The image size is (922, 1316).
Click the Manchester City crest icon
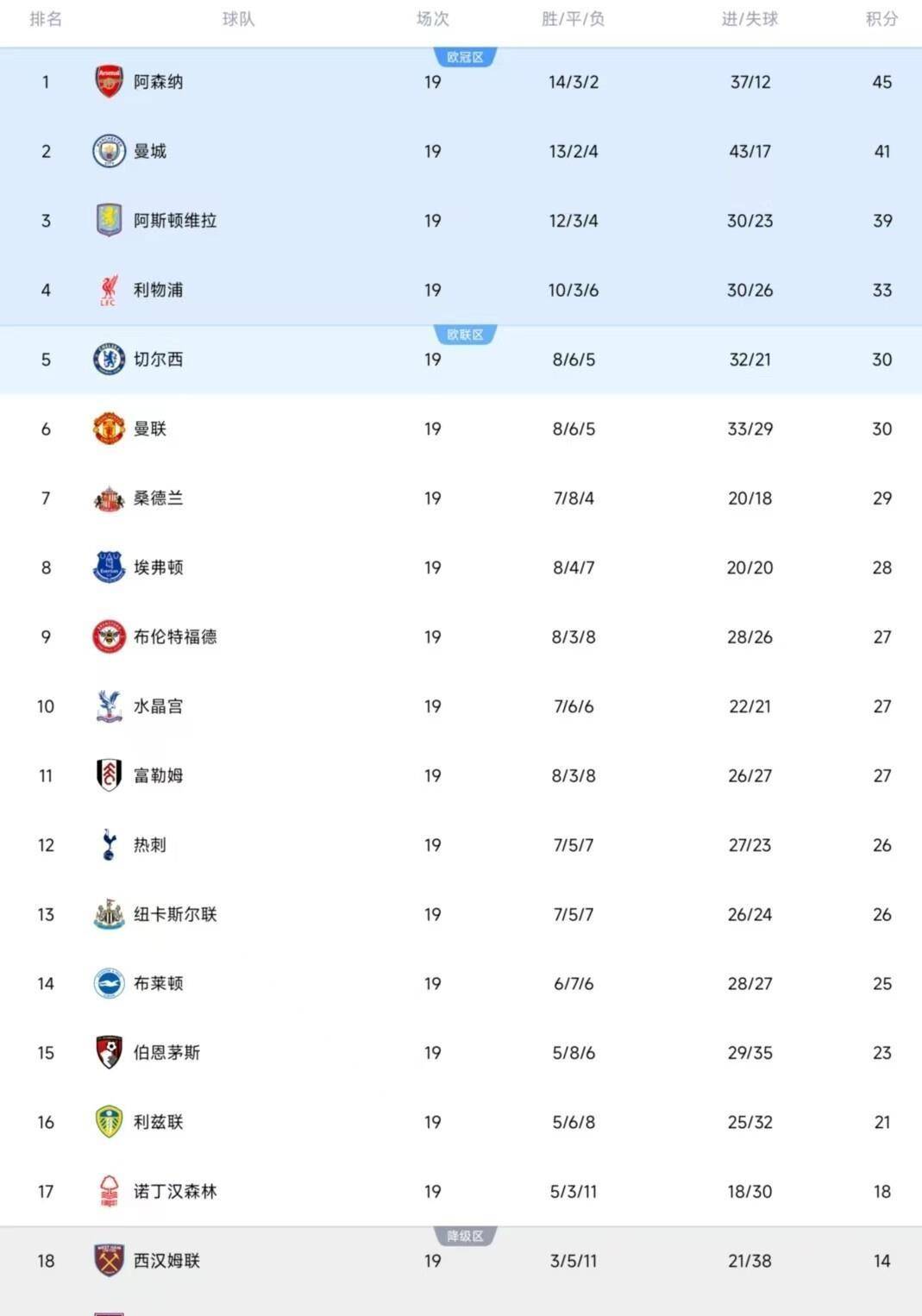pos(109,151)
